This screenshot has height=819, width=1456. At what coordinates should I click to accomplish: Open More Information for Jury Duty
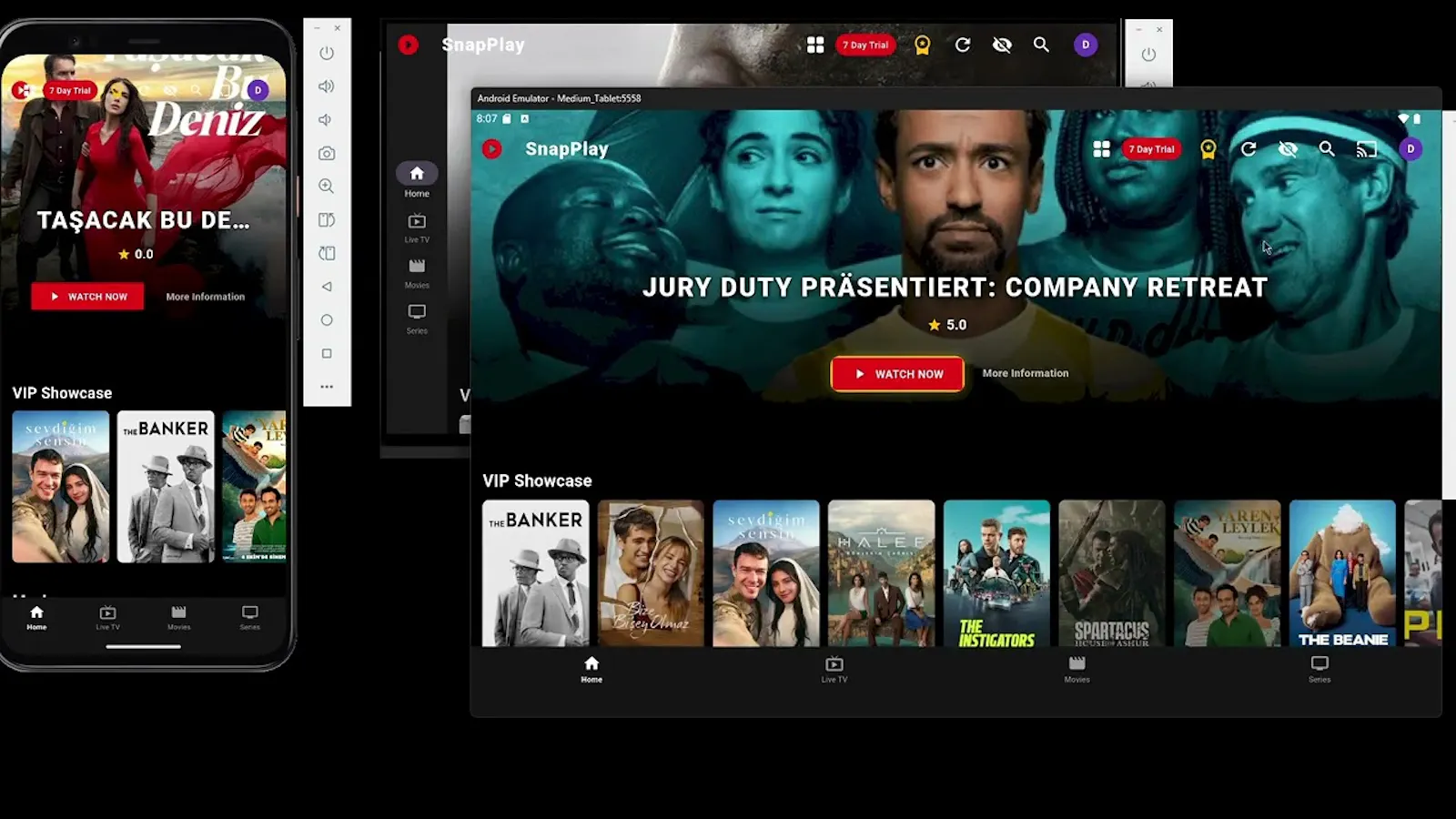coord(1026,373)
